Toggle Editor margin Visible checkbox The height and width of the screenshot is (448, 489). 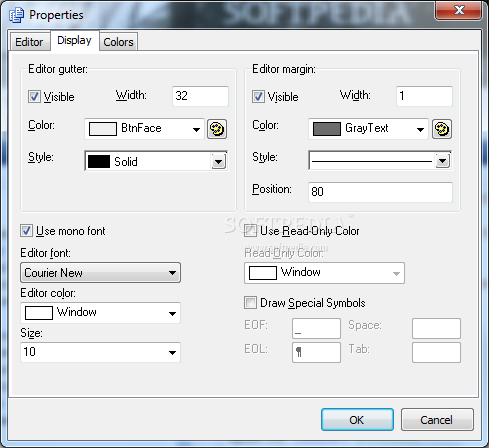point(258,97)
